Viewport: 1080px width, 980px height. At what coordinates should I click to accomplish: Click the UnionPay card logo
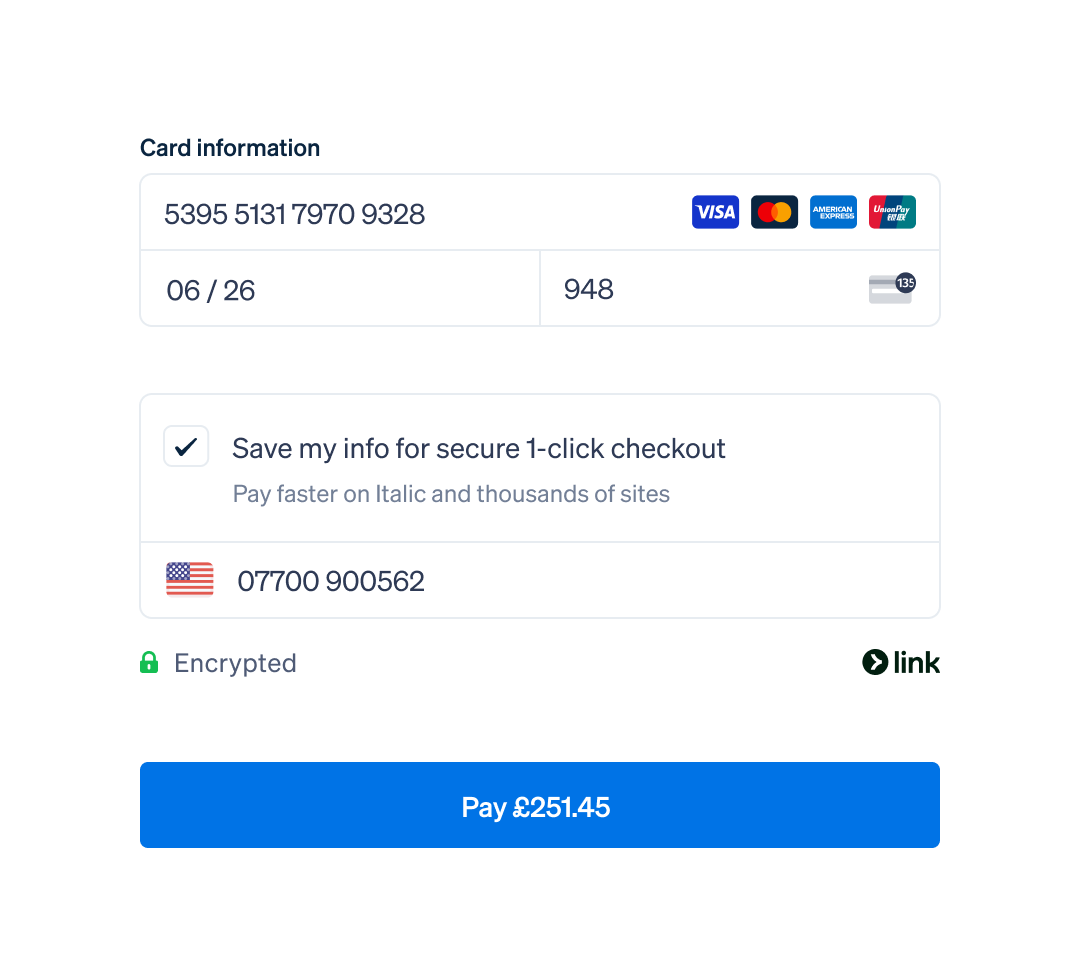coord(892,212)
